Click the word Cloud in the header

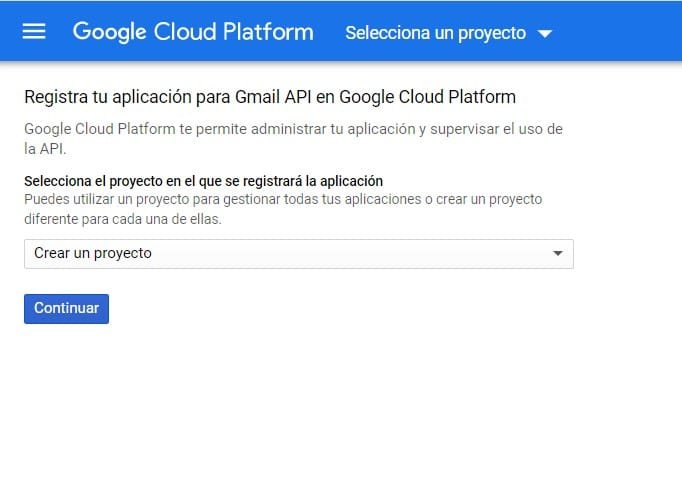tap(185, 32)
